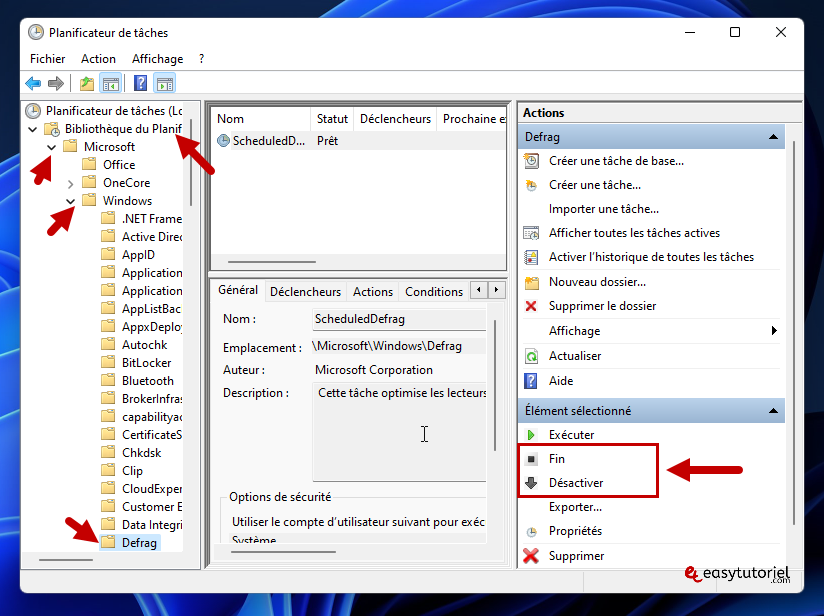
Task: Open the ? help menu
Action: pyautogui.click(x=201, y=59)
